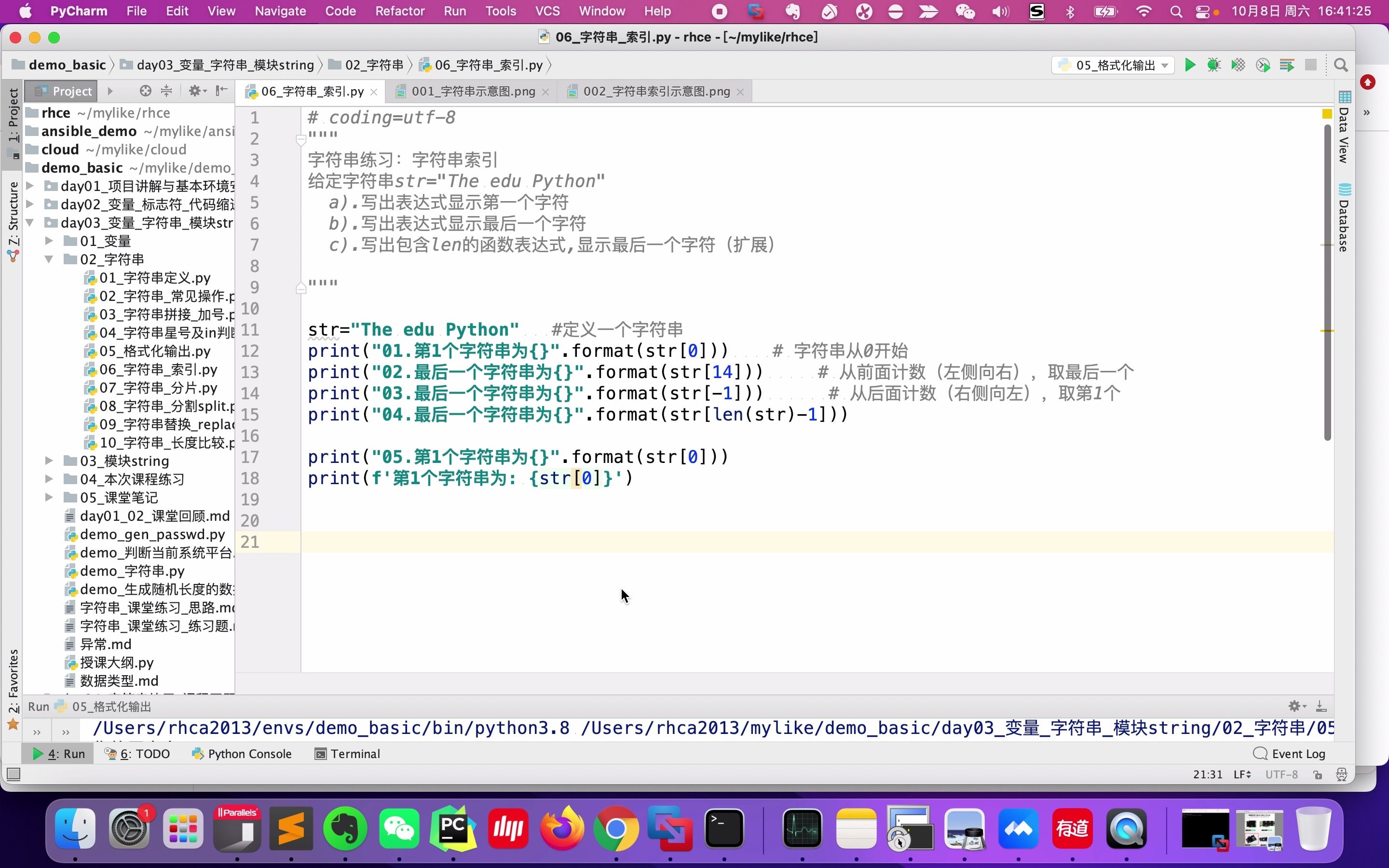Open the Python Console tab
Viewport: 1389px width, 868px height.
tap(242, 754)
